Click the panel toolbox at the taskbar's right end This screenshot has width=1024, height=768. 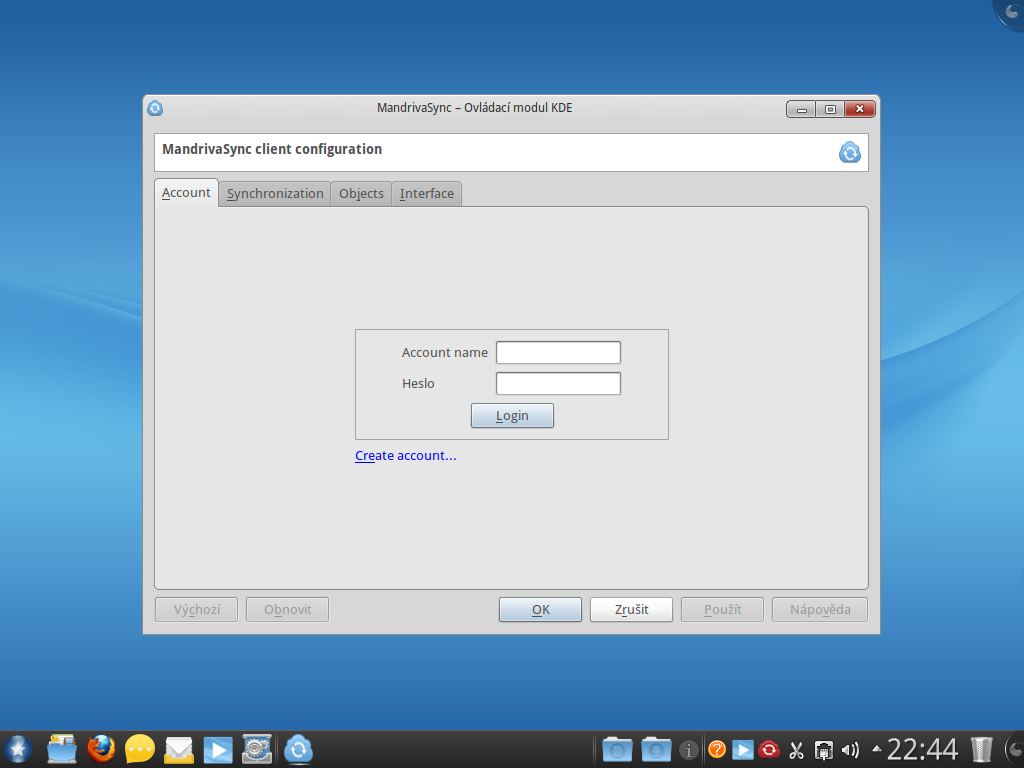(x=1015, y=750)
